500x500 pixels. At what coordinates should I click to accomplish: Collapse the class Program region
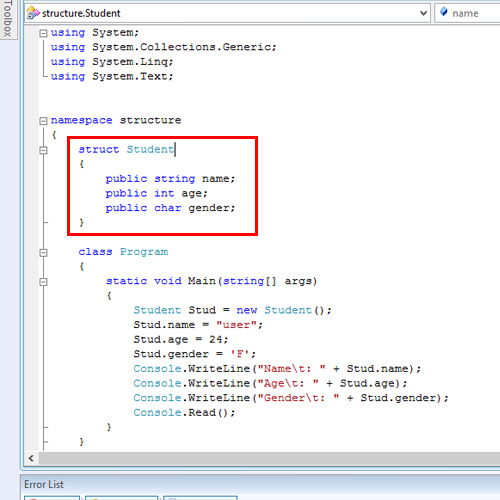coord(43,253)
